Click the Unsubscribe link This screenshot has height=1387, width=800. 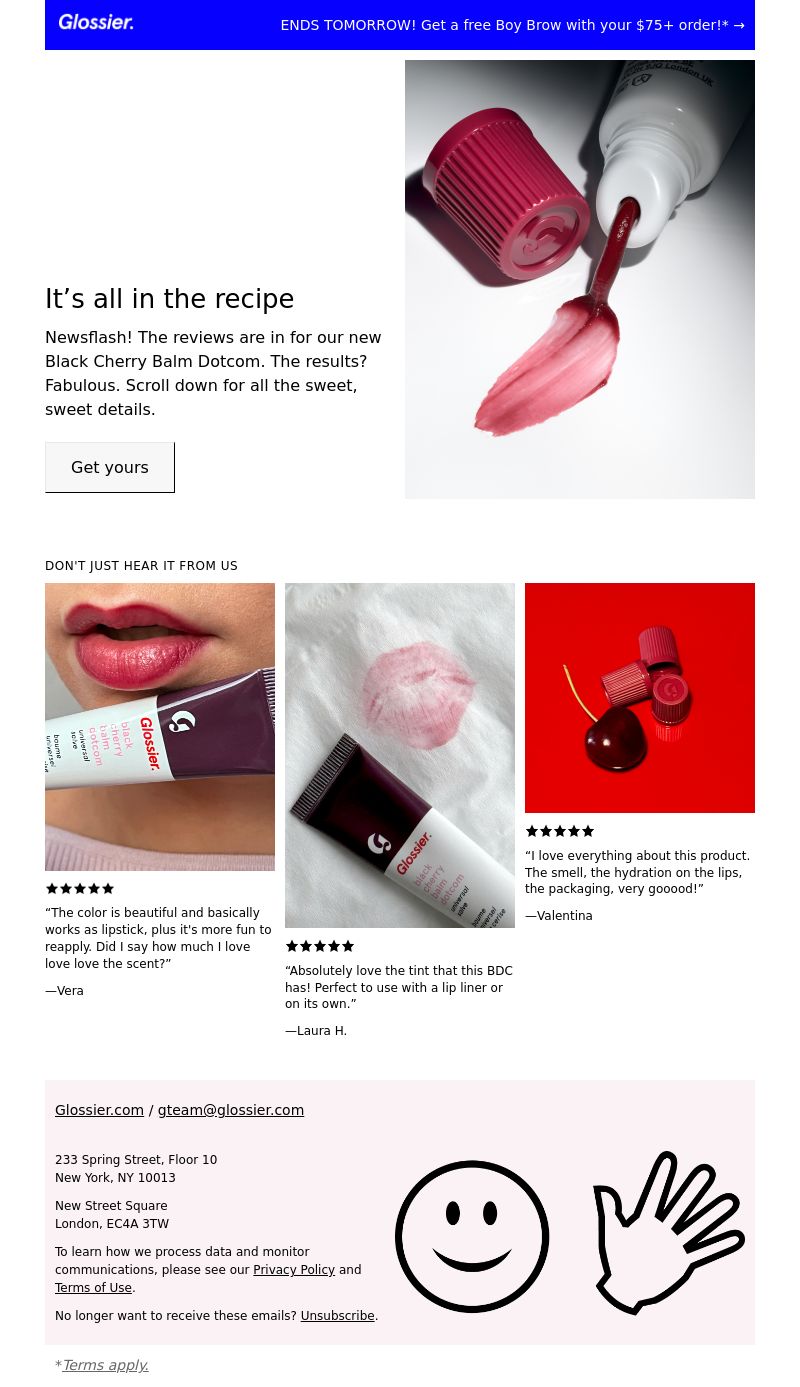click(337, 1316)
